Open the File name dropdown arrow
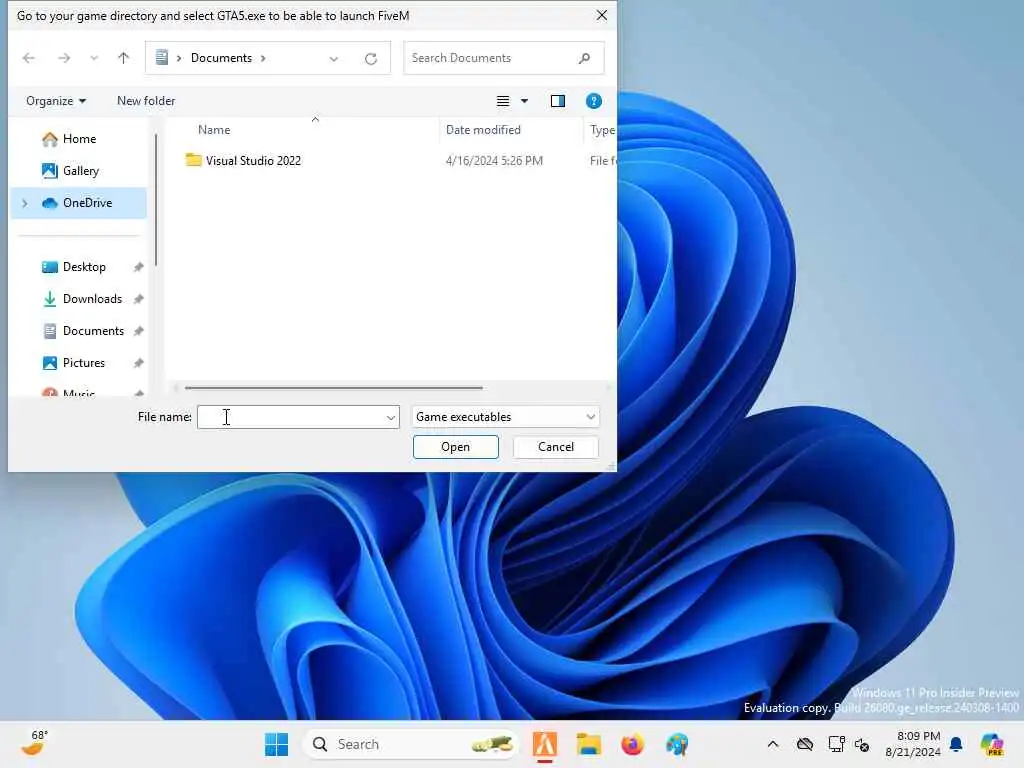The width and height of the screenshot is (1024, 768). point(391,417)
